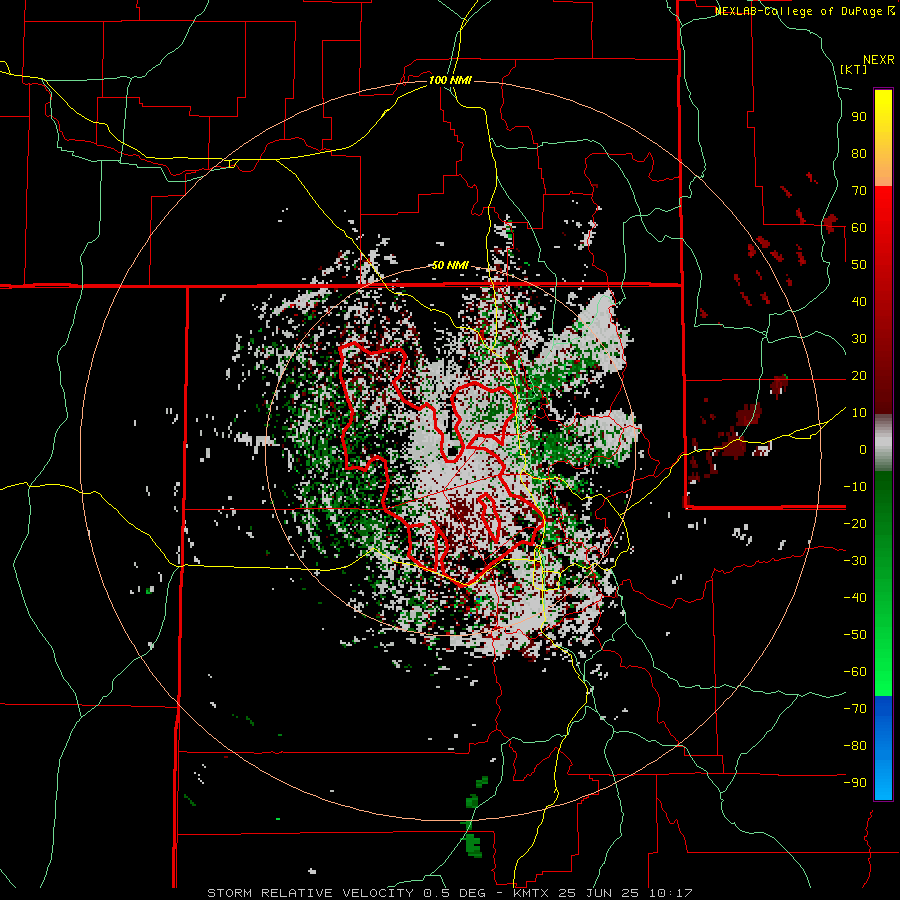Click the NEXR label above the color scale

coord(879,60)
